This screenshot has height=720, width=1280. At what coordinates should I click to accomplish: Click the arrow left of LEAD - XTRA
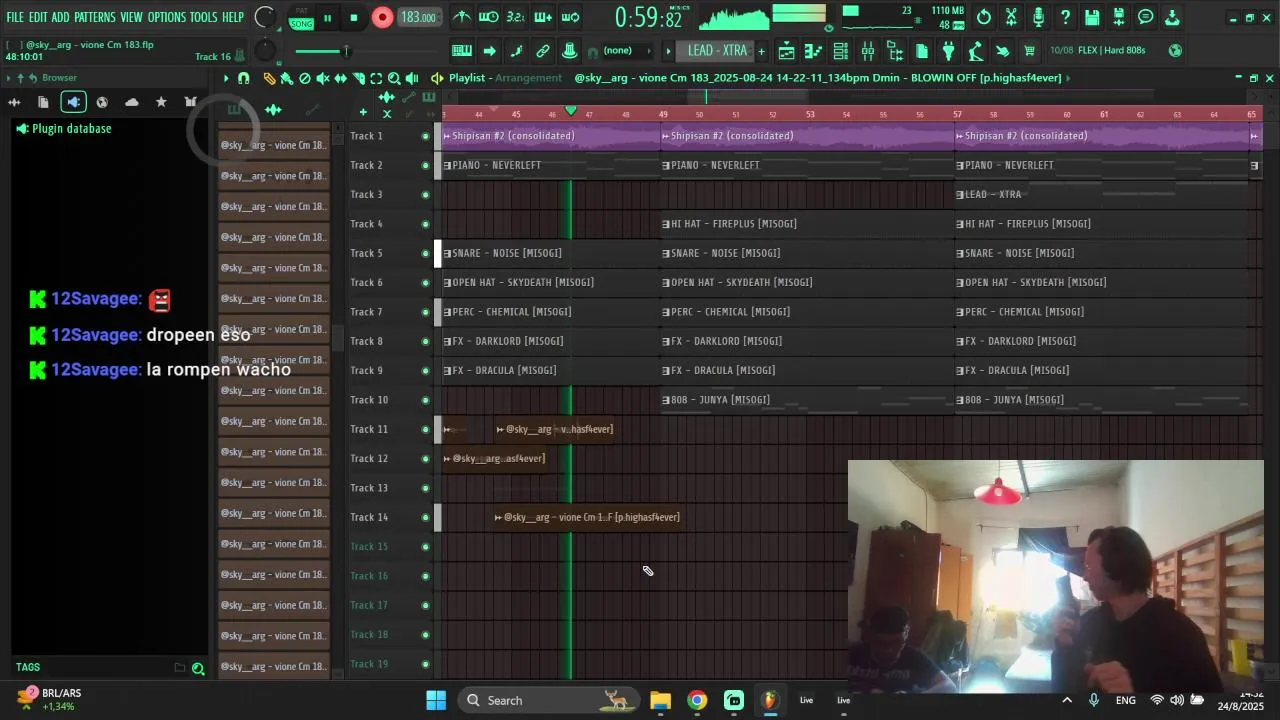point(668,51)
